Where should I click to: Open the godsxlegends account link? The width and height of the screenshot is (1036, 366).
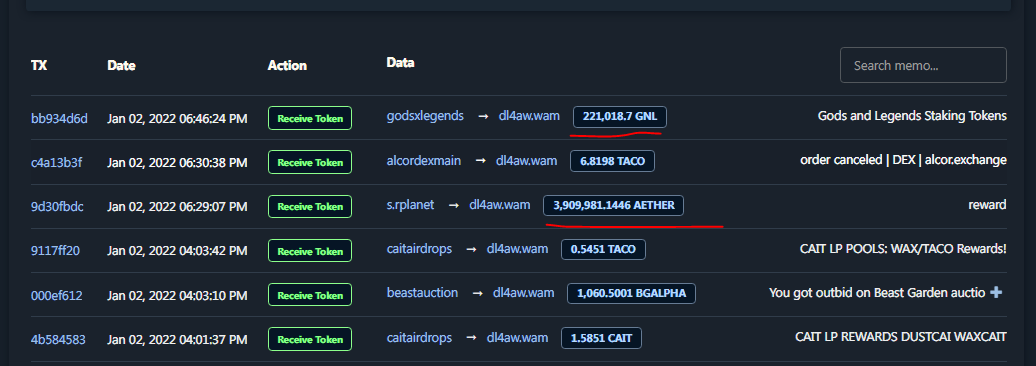425,116
